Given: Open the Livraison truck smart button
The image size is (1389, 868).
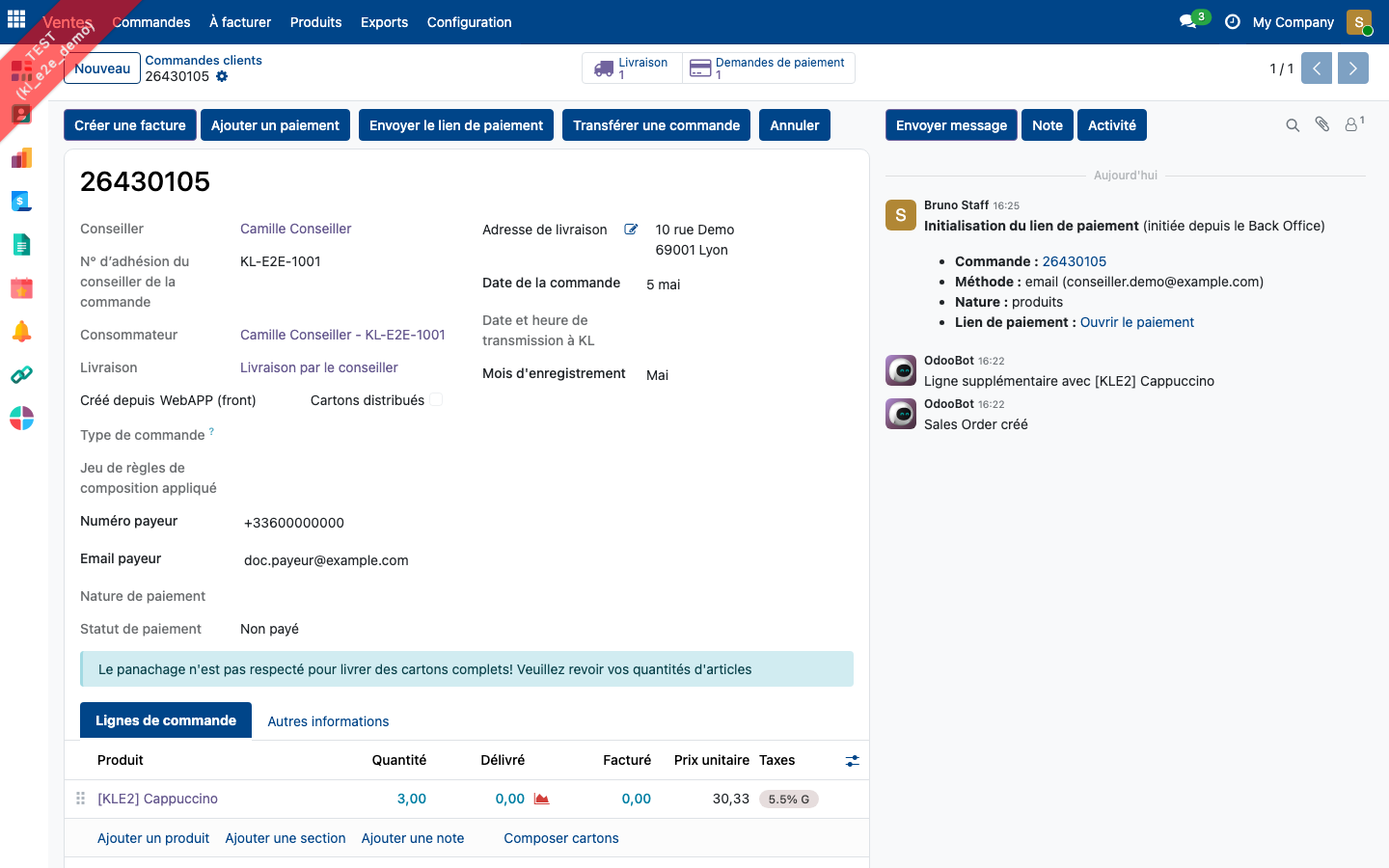Looking at the screenshot, I should coord(632,68).
